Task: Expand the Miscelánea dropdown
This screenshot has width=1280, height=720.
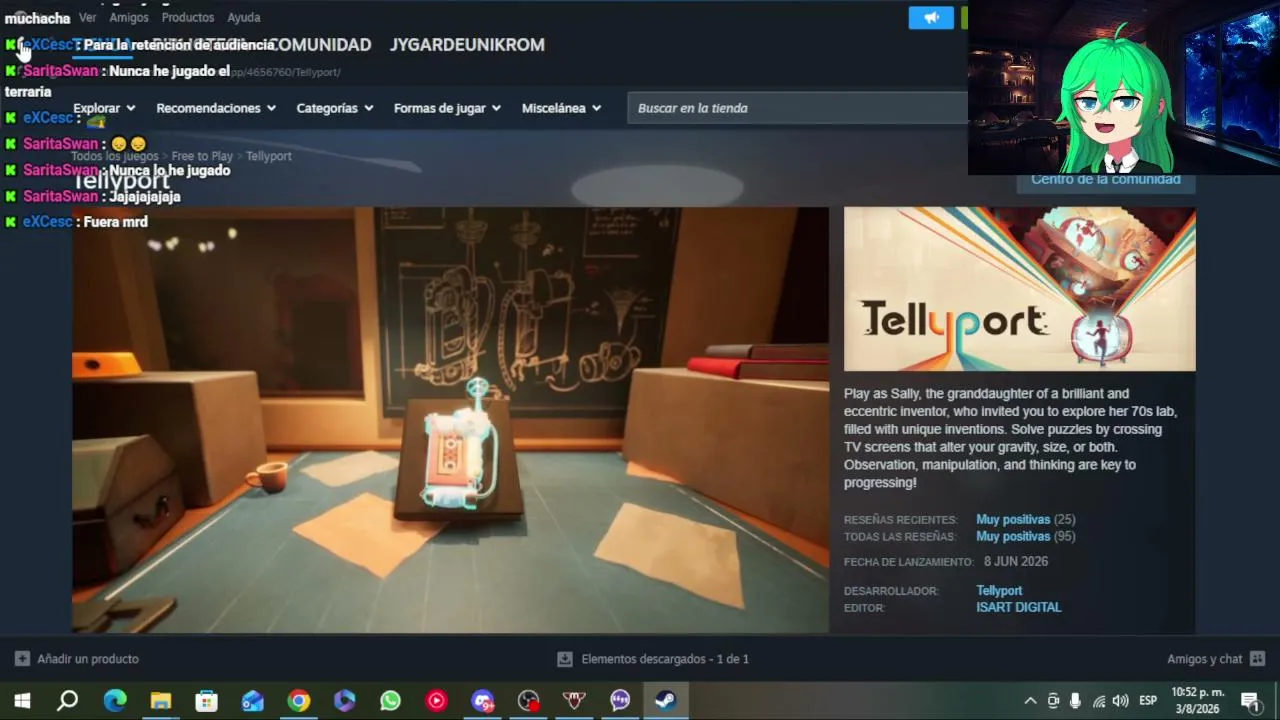Action: click(561, 108)
